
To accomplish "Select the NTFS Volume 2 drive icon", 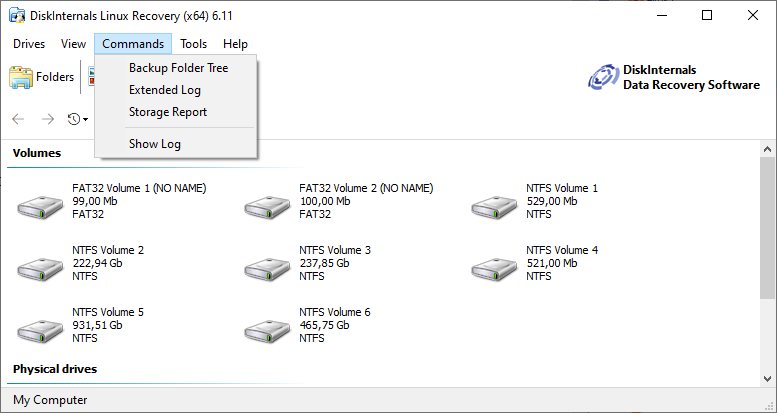I will tap(39, 268).
